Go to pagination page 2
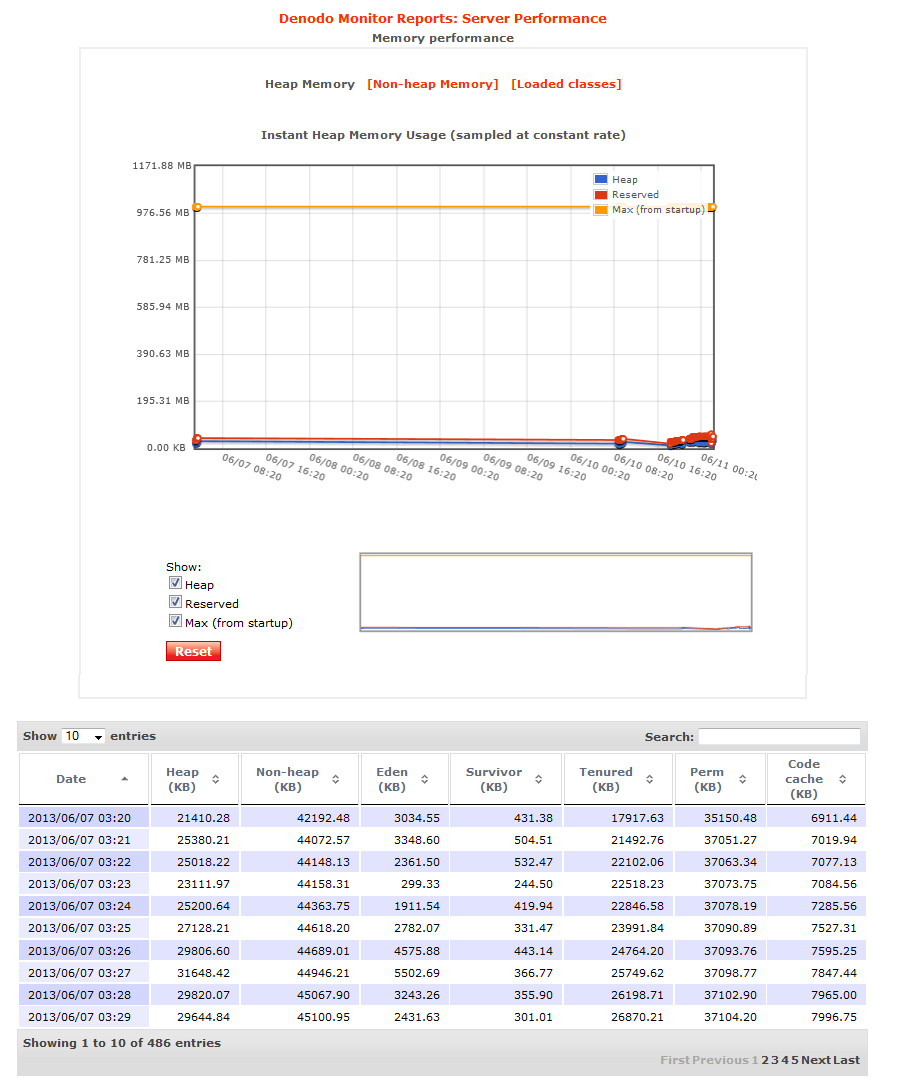The image size is (917, 1089). [765, 1060]
